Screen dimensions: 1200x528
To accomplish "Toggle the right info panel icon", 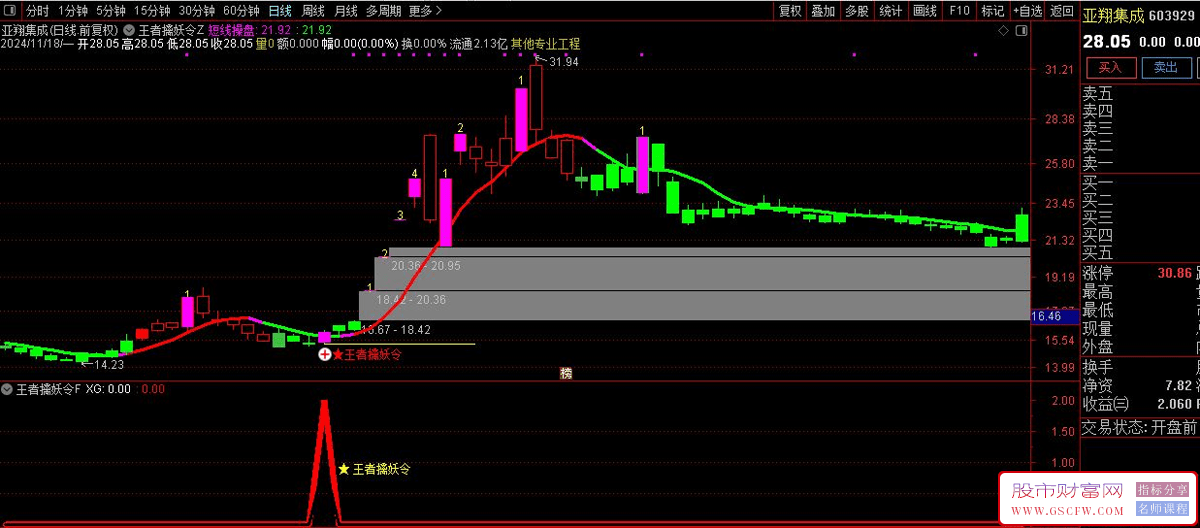I will click(x=1020, y=31).
